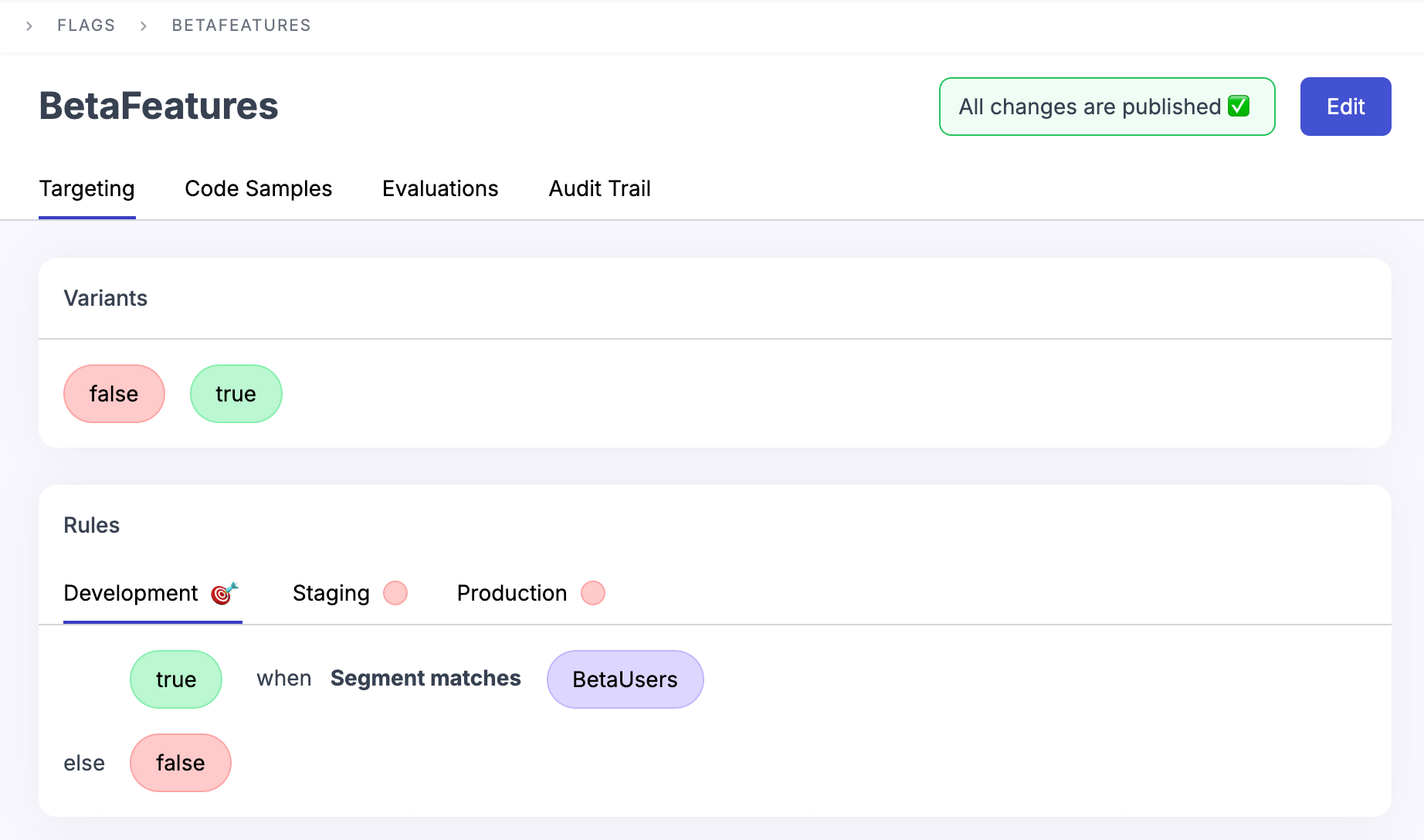Click the chevron between FLAGS and BETAFEATURES
The image size is (1424, 840).
(x=144, y=25)
